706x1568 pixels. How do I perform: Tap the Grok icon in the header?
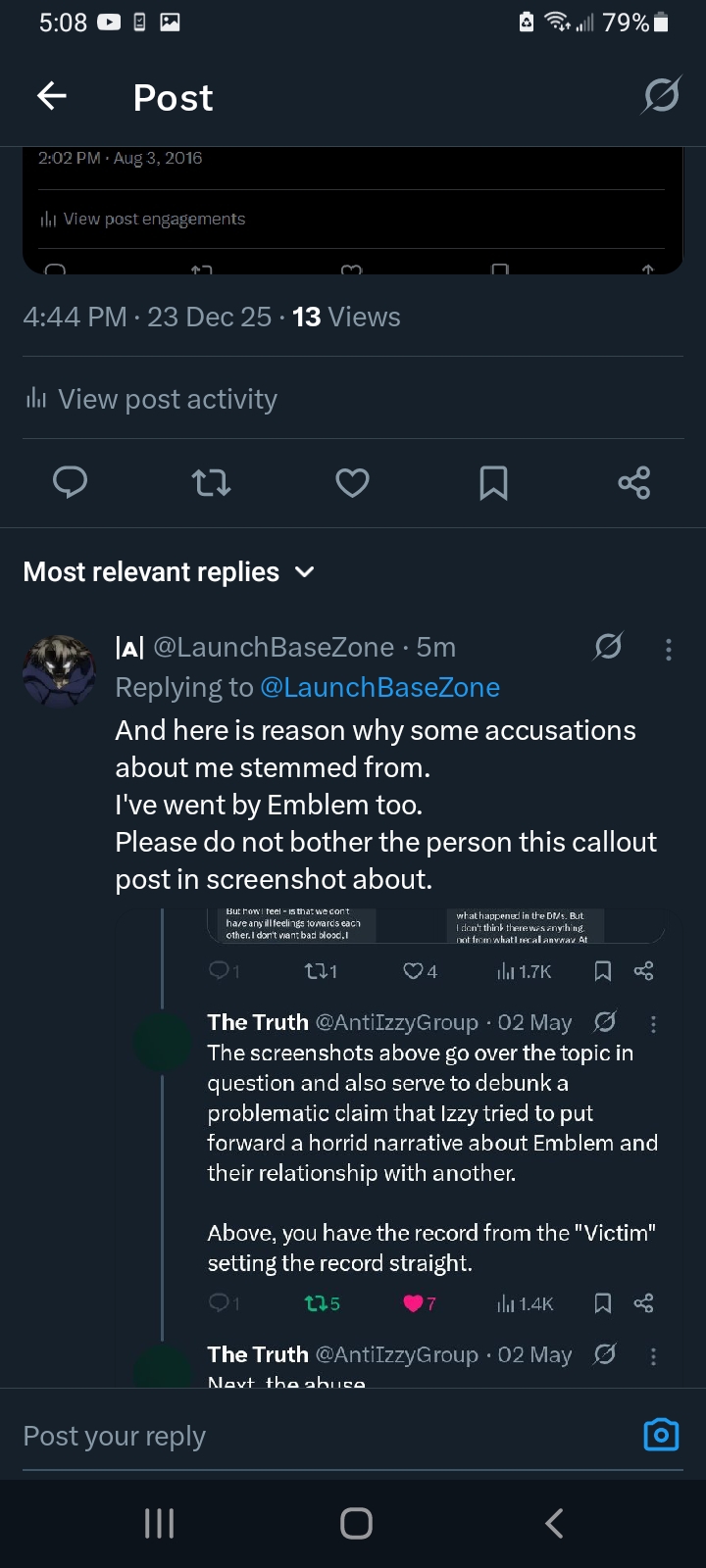[x=661, y=96]
